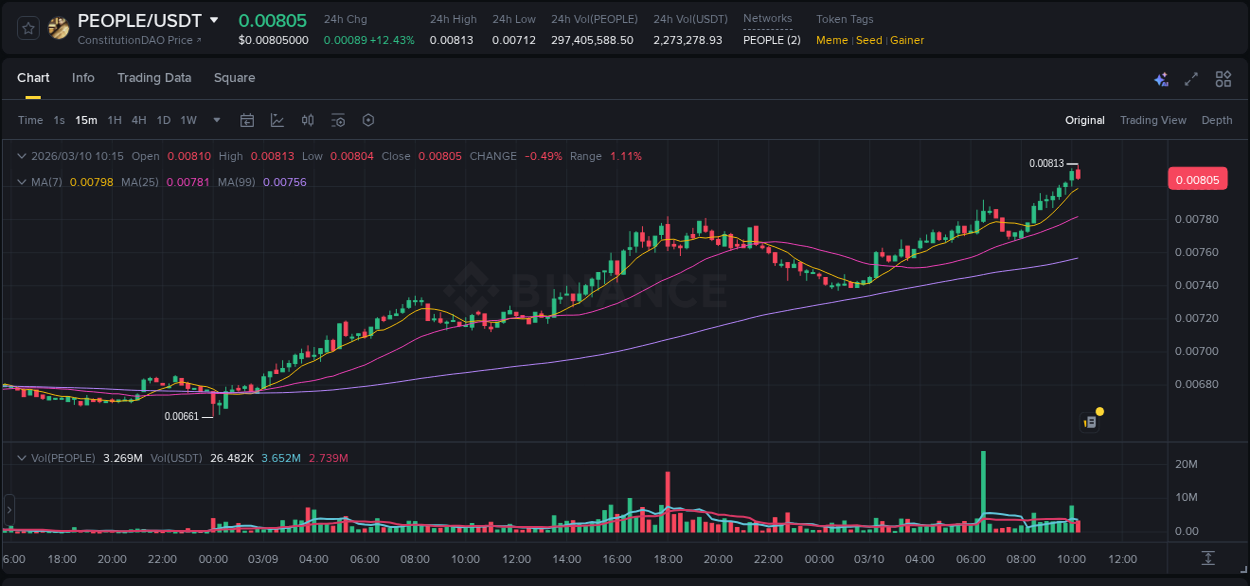The image size is (1250, 586).
Task: Switch to the Info tab
Action: tap(83, 78)
